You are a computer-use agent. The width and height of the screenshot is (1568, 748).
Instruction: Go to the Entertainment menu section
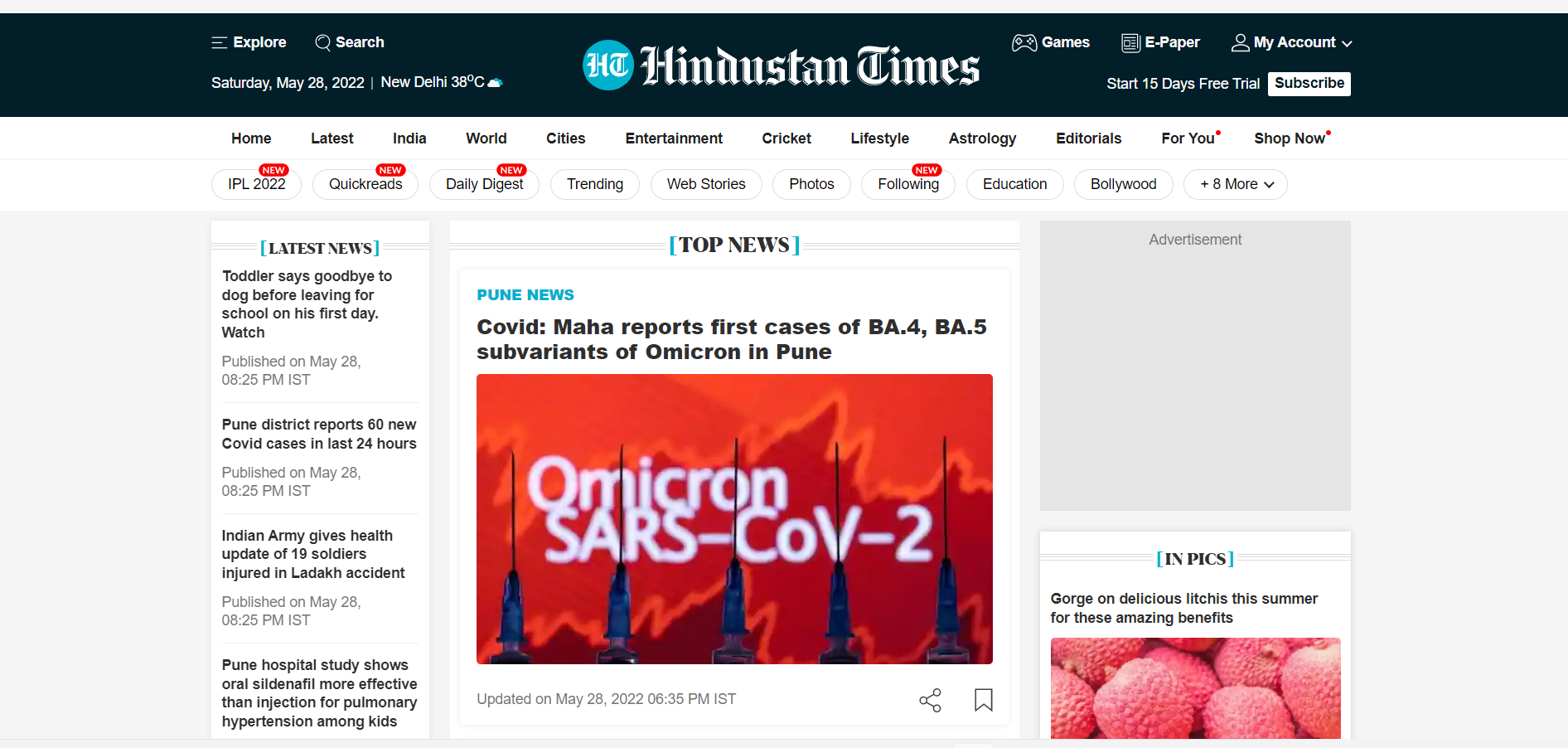(x=673, y=138)
